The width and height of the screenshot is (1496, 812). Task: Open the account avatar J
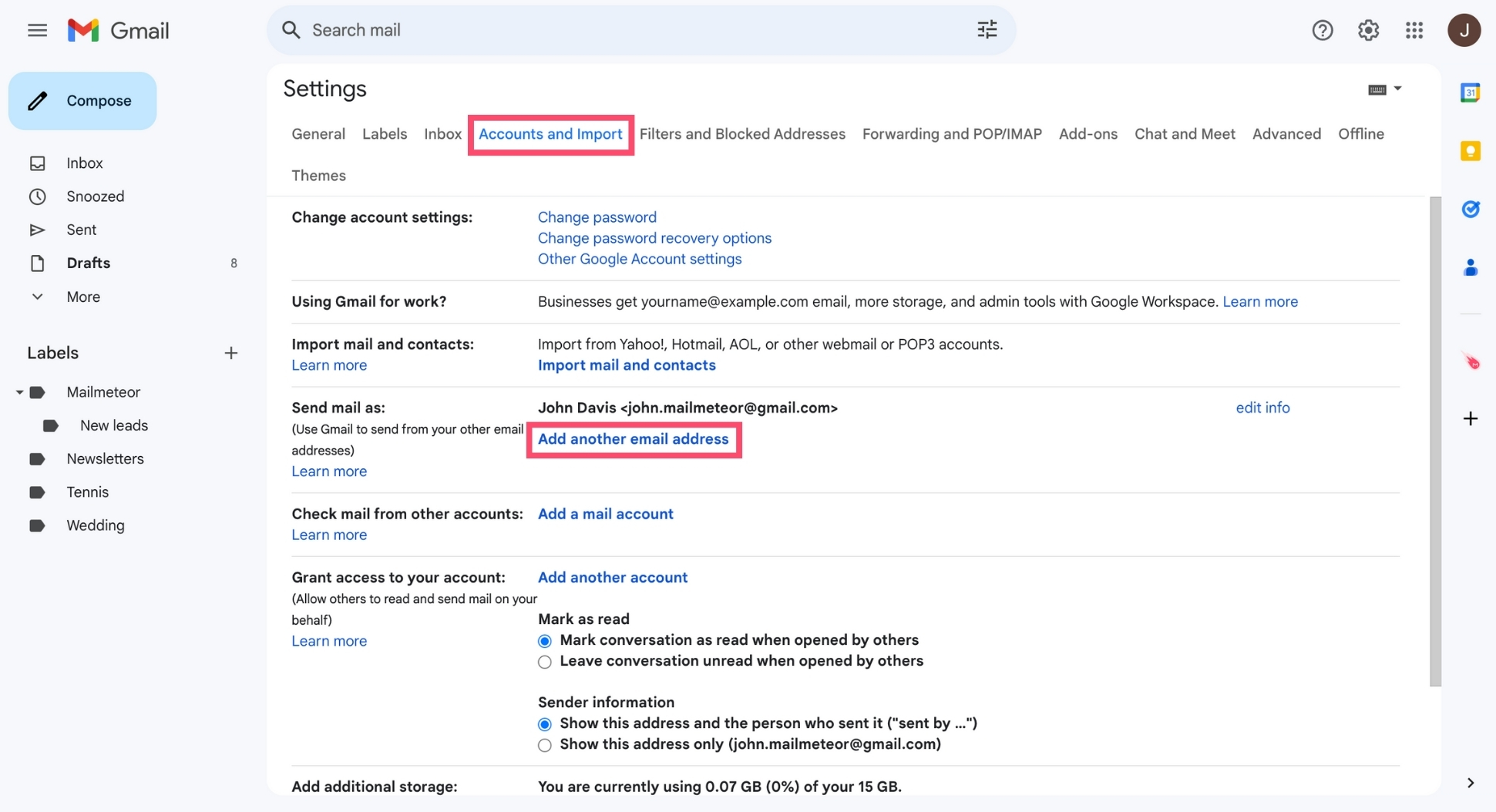pyautogui.click(x=1464, y=30)
